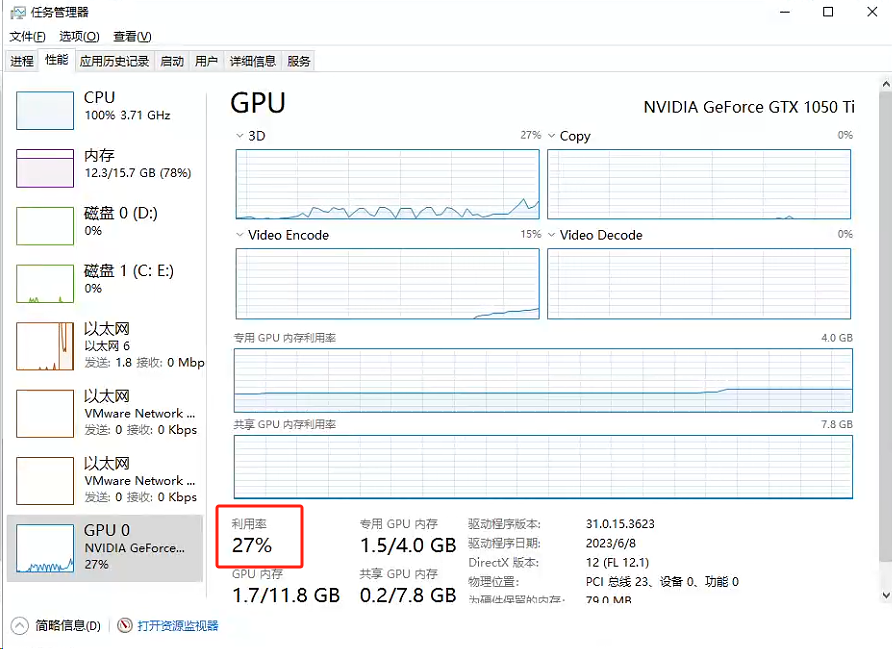Click the resource monitor icon at the bottom
This screenshot has height=649, width=892.
tap(125, 626)
